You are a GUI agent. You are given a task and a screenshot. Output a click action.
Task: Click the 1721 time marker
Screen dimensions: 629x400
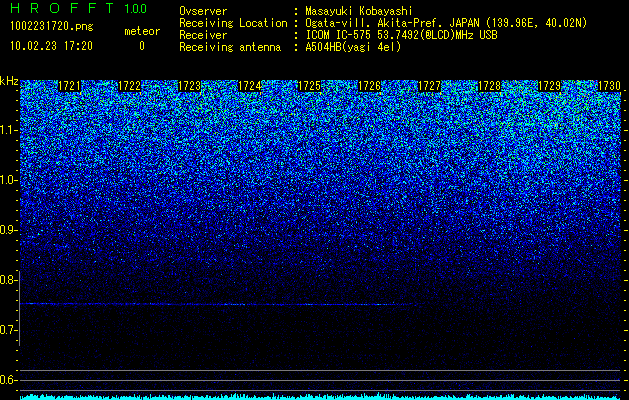point(69,86)
